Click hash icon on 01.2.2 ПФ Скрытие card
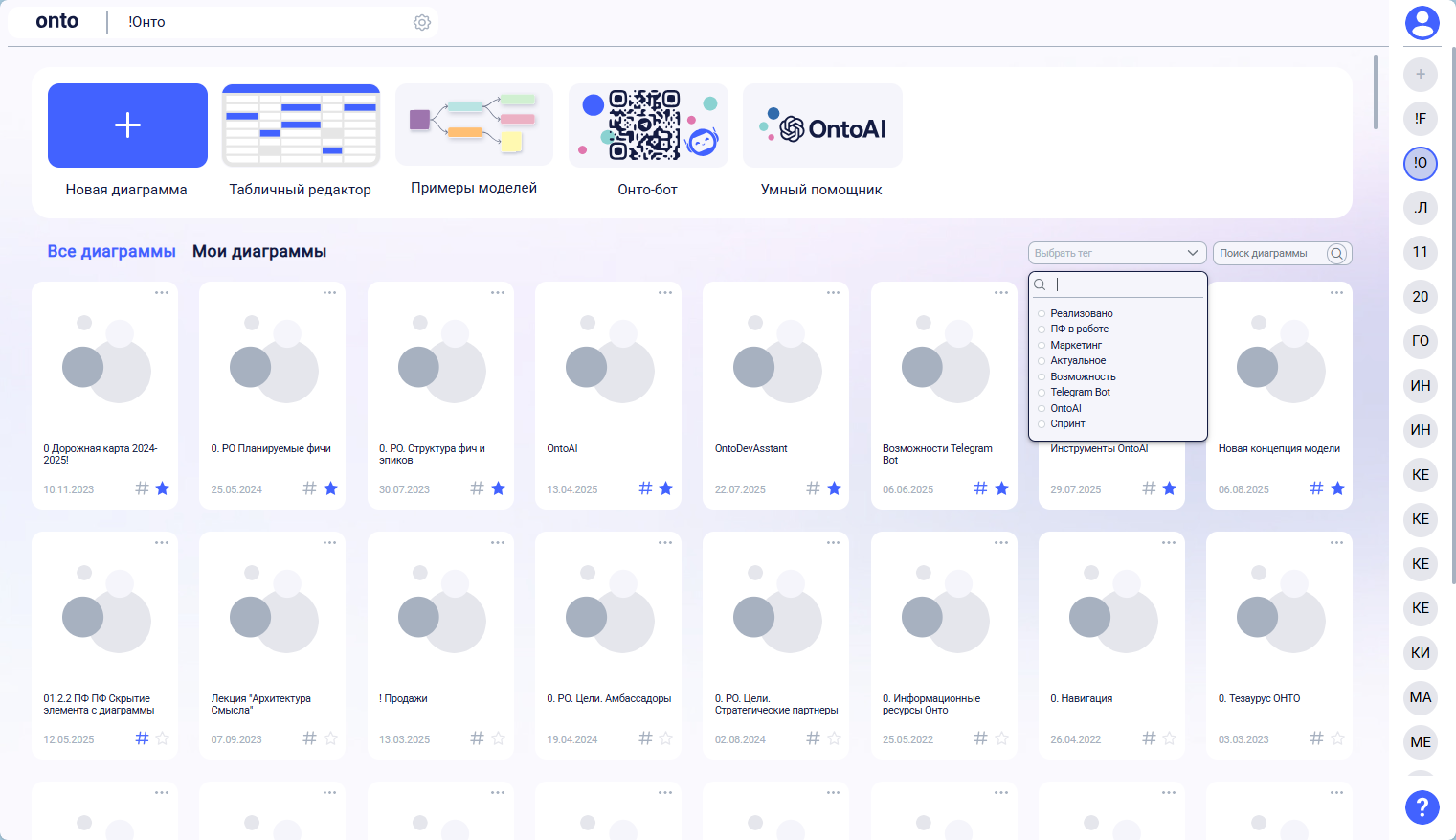Viewport: 1456px width, 840px height. pyautogui.click(x=142, y=738)
